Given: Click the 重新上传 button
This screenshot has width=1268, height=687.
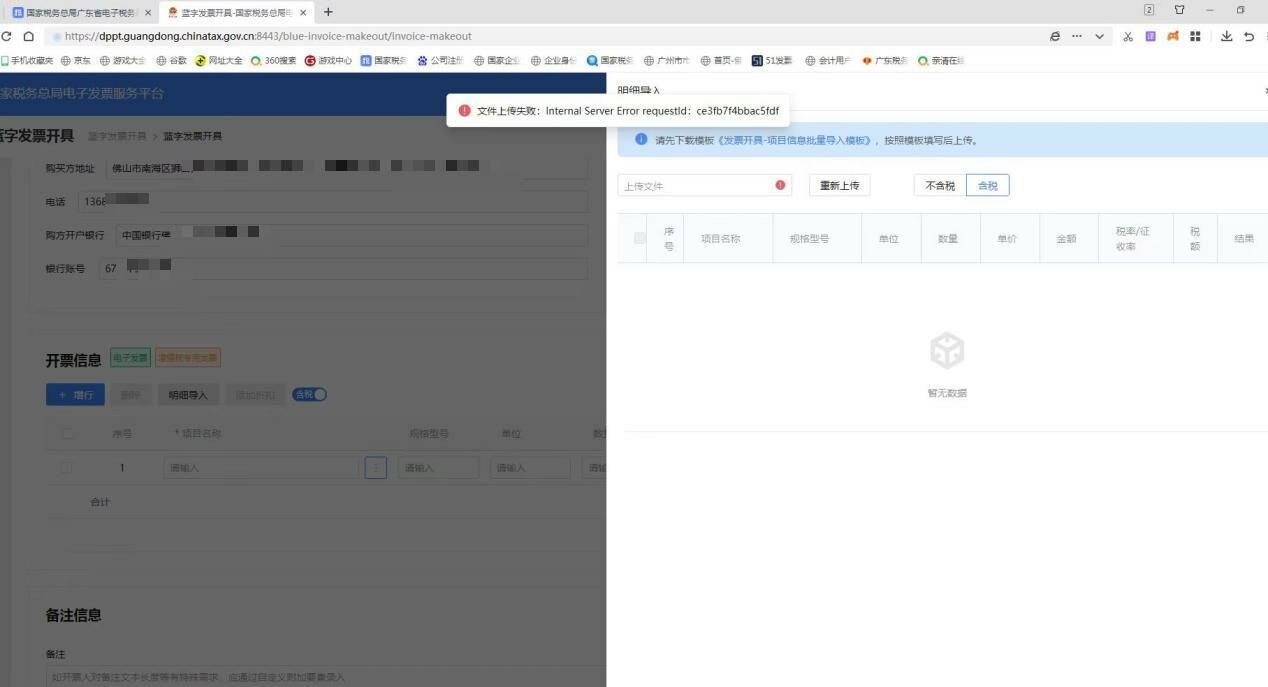Looking at the screenshot, I should point(839,185).
